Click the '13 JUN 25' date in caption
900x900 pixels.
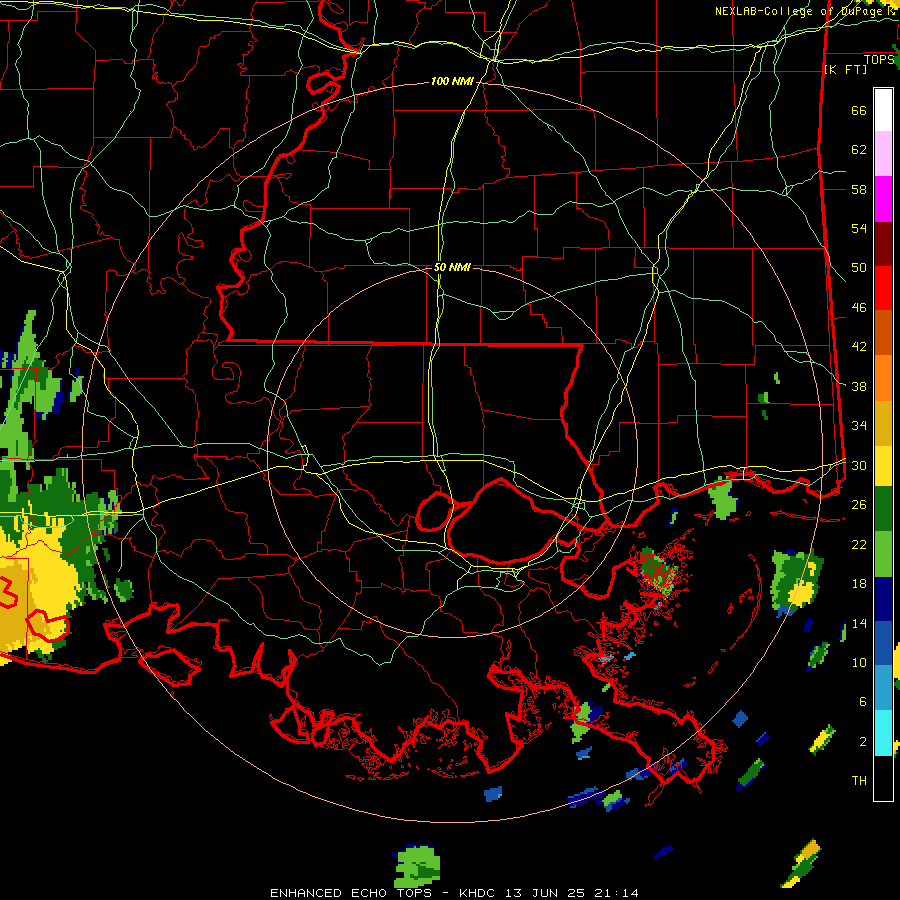[544, 893]
